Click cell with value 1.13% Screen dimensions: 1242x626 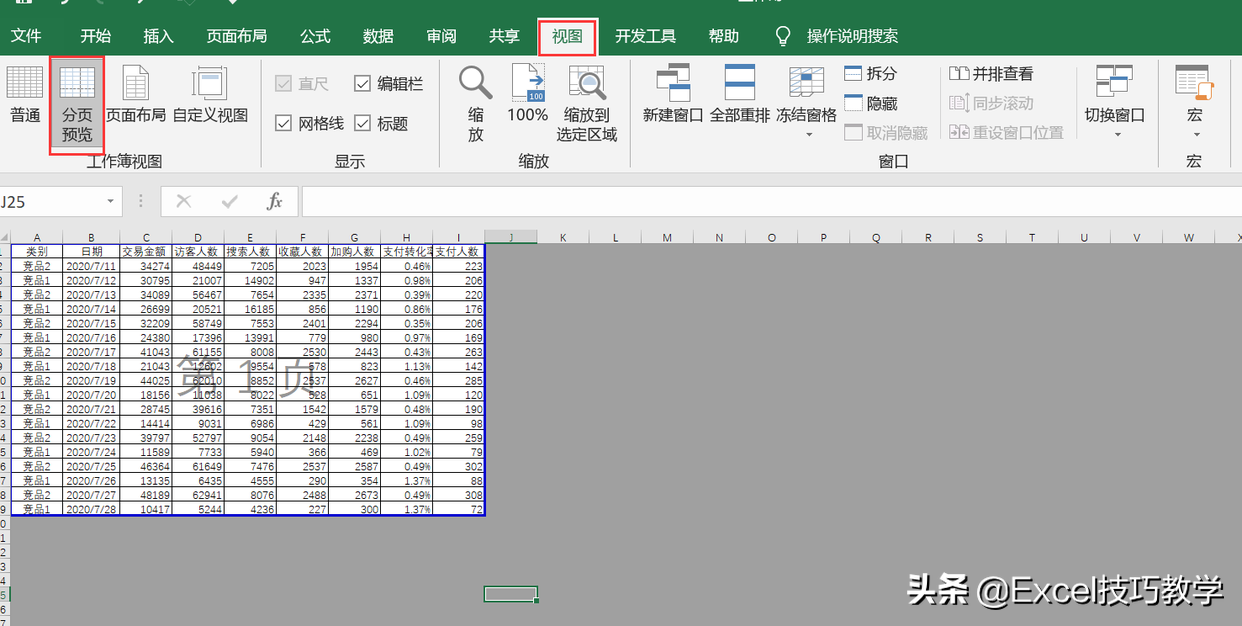407,366
